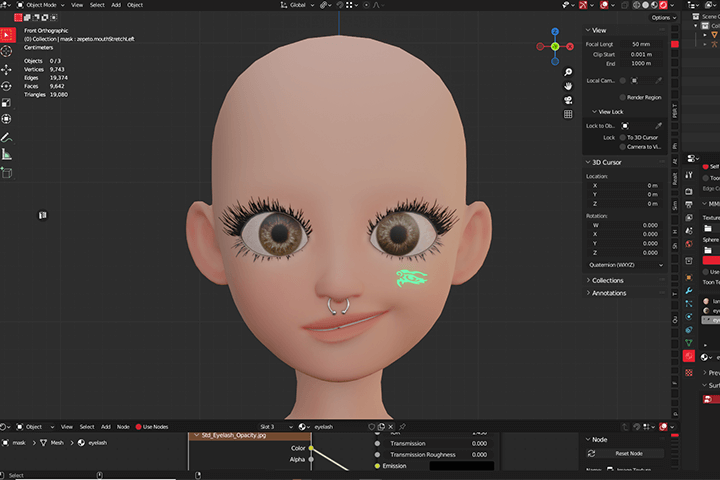Open Quaternion (WXYZ) rotation mode dropdown
This screenshot has width=720, height=480.
(625, 265)
